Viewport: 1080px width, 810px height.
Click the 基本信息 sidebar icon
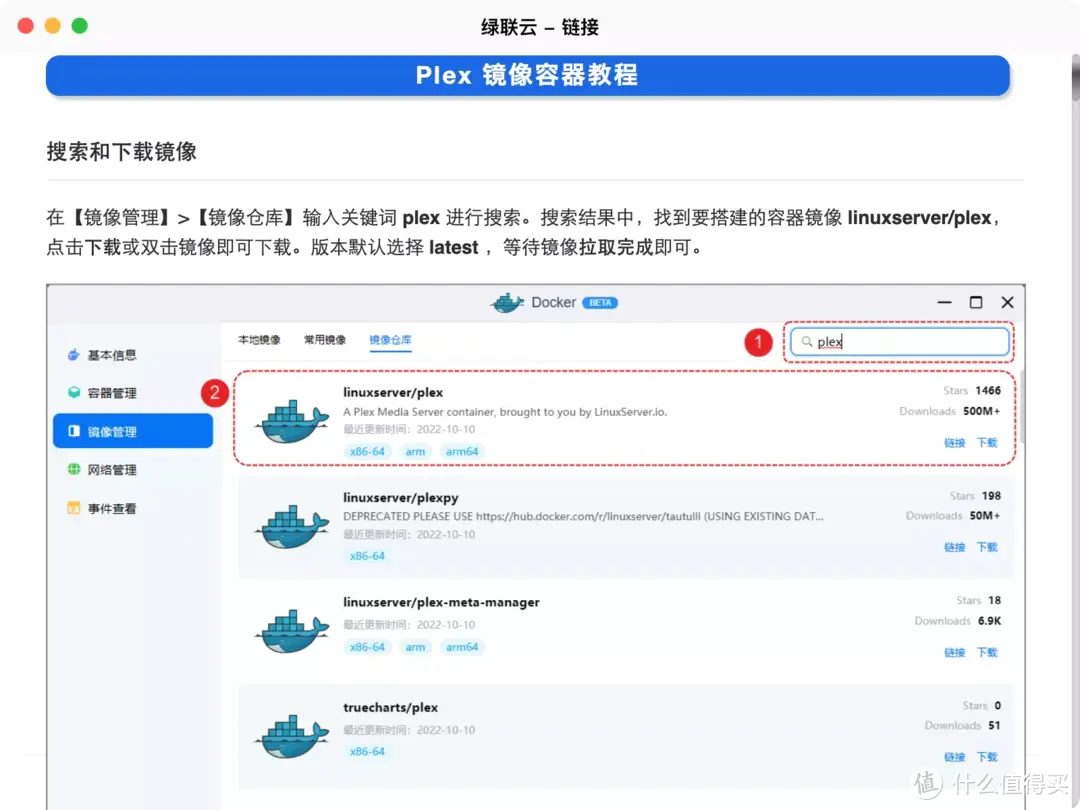coord(74,355)
